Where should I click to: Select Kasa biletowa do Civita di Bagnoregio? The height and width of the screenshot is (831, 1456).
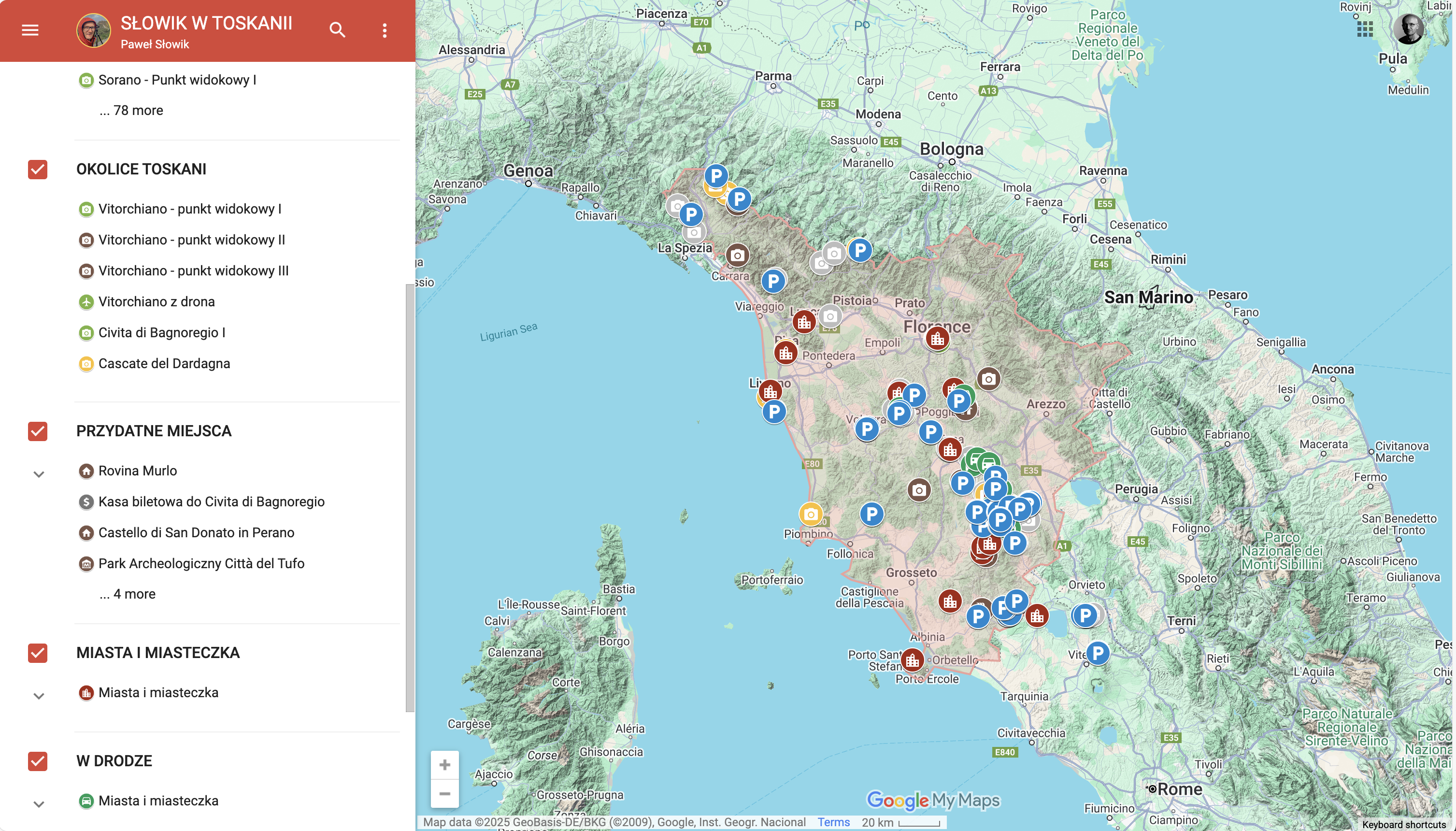[211, 501]
